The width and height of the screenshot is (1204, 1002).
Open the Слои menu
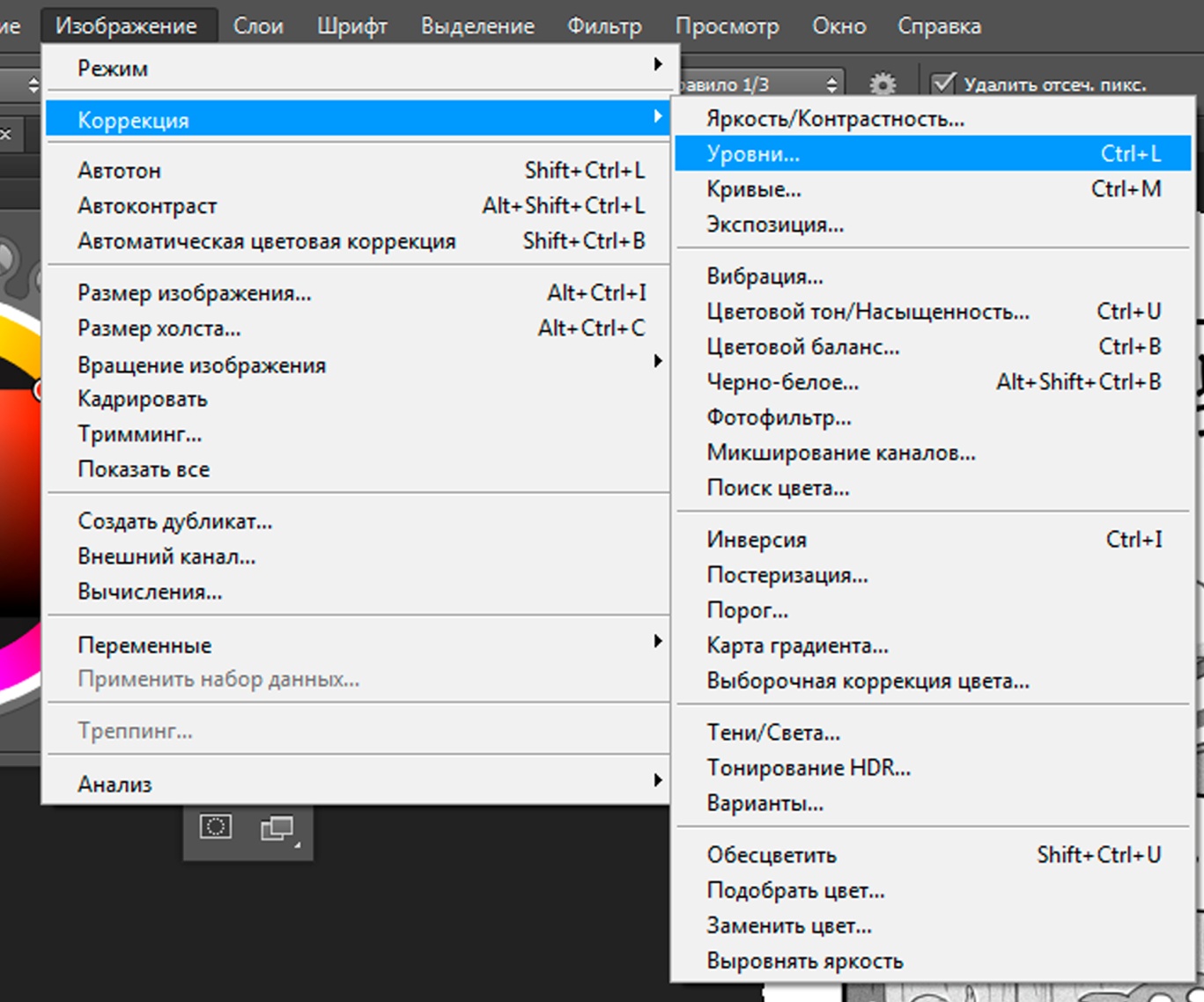coord(258,26)
